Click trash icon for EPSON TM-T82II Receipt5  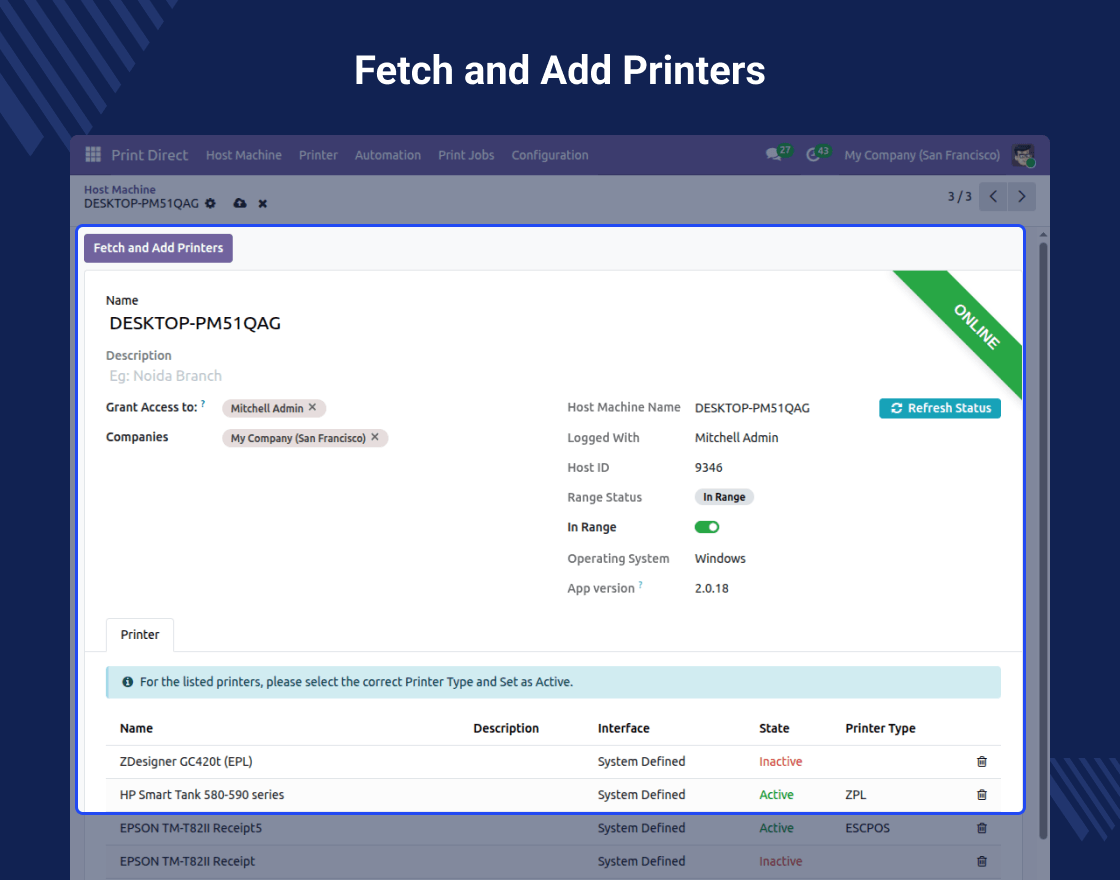[x=981, y=828]
